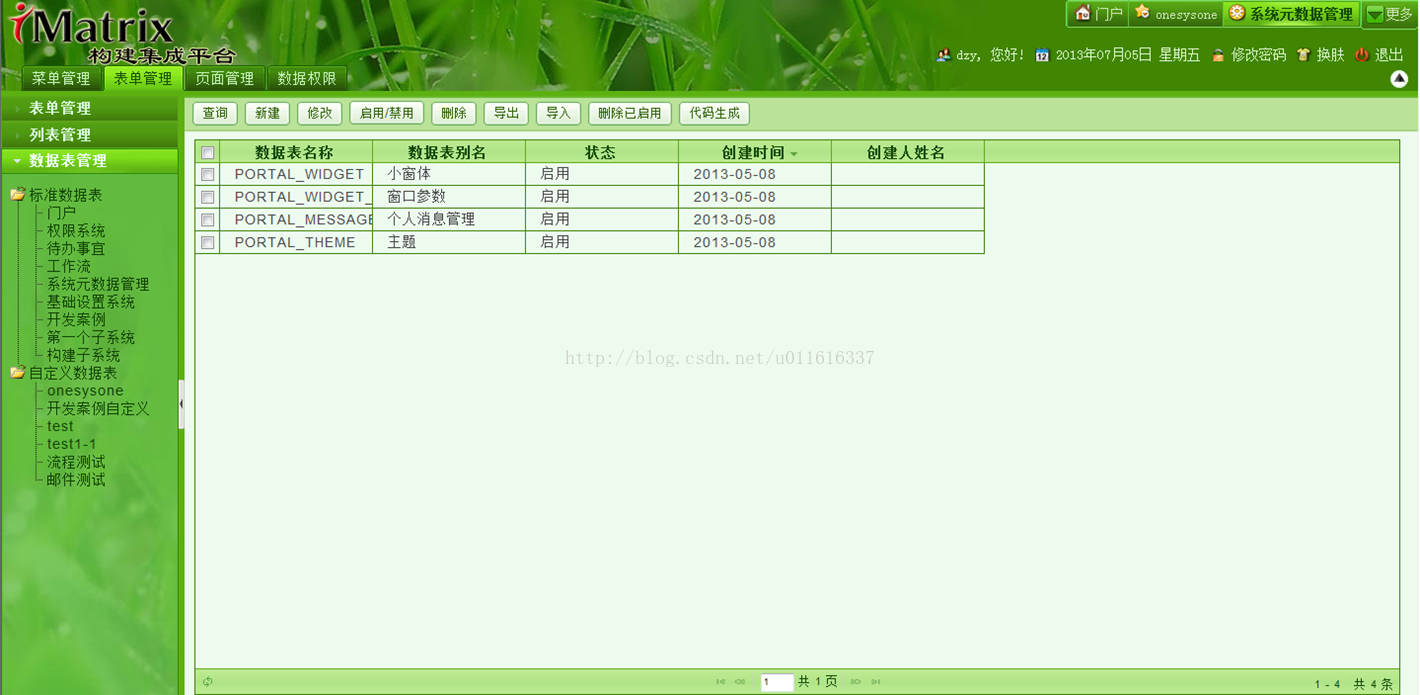Check the PORTAL_THEME row checkbox
The height and width of the screenshot is (695, 1420).
[207, 242]
